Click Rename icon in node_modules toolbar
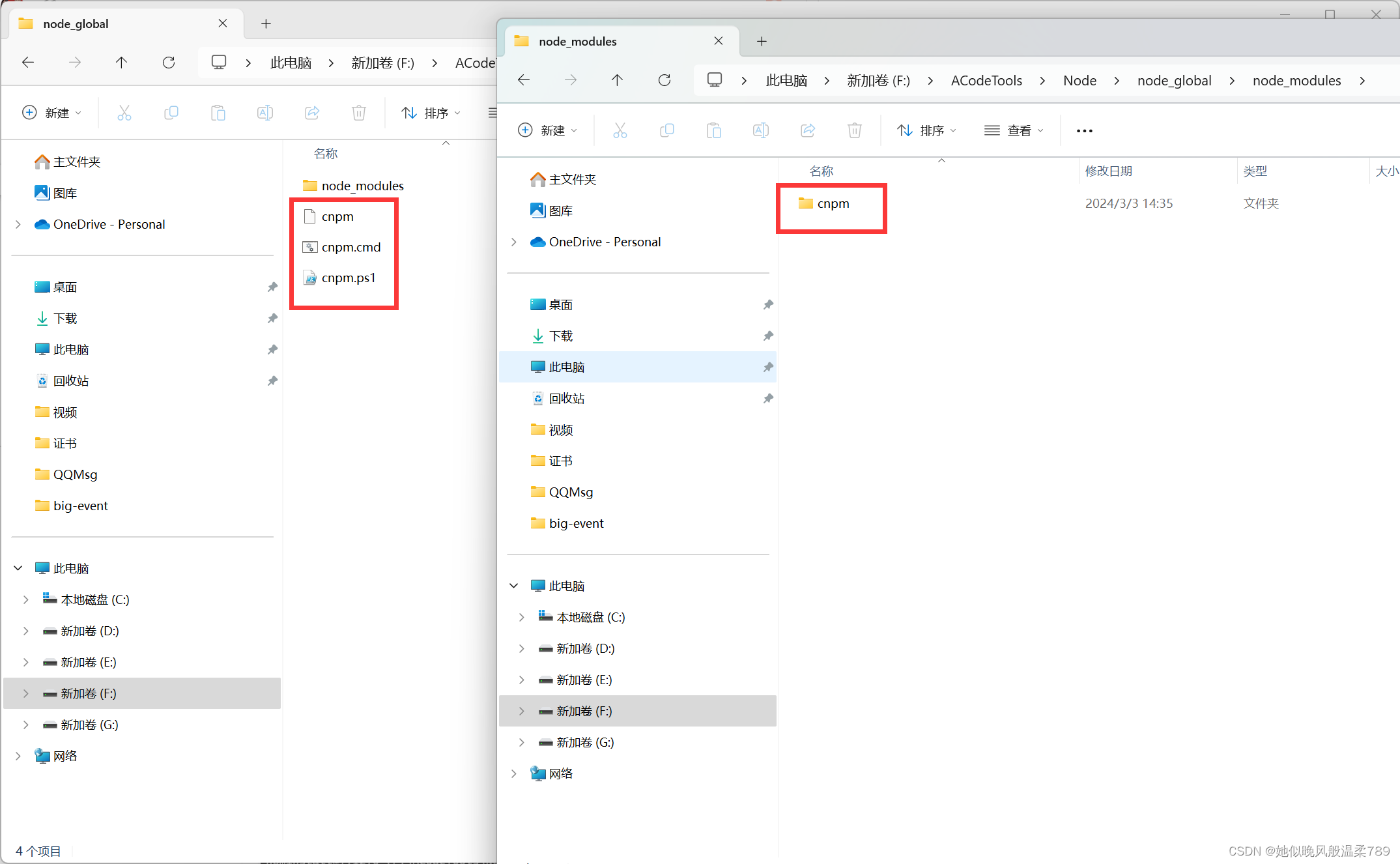 [761, 130]
